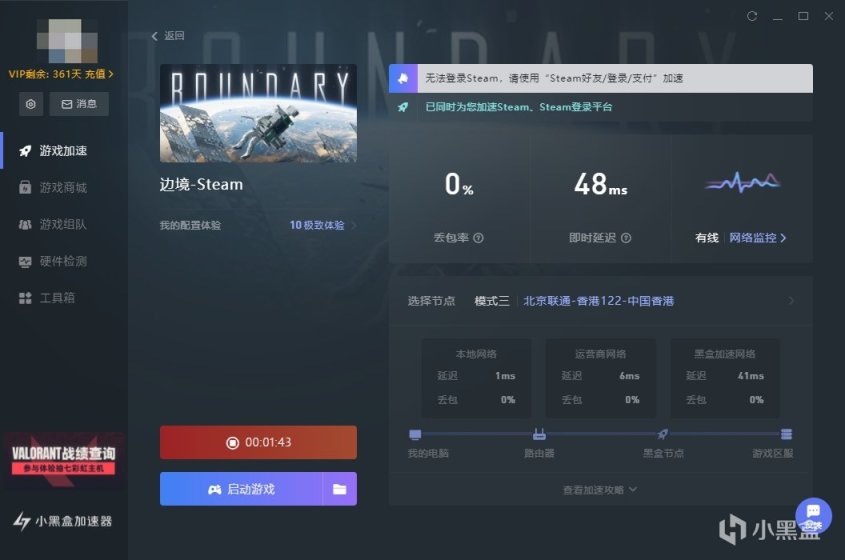
Task: Click the user avatar picture
Action: pos(67,41)
